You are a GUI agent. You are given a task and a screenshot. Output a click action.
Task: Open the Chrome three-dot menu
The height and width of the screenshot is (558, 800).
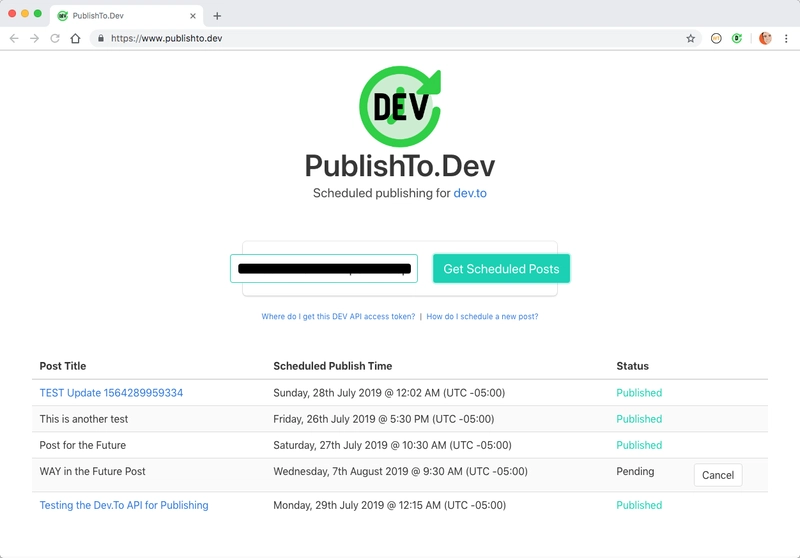(x=786, y=38)
